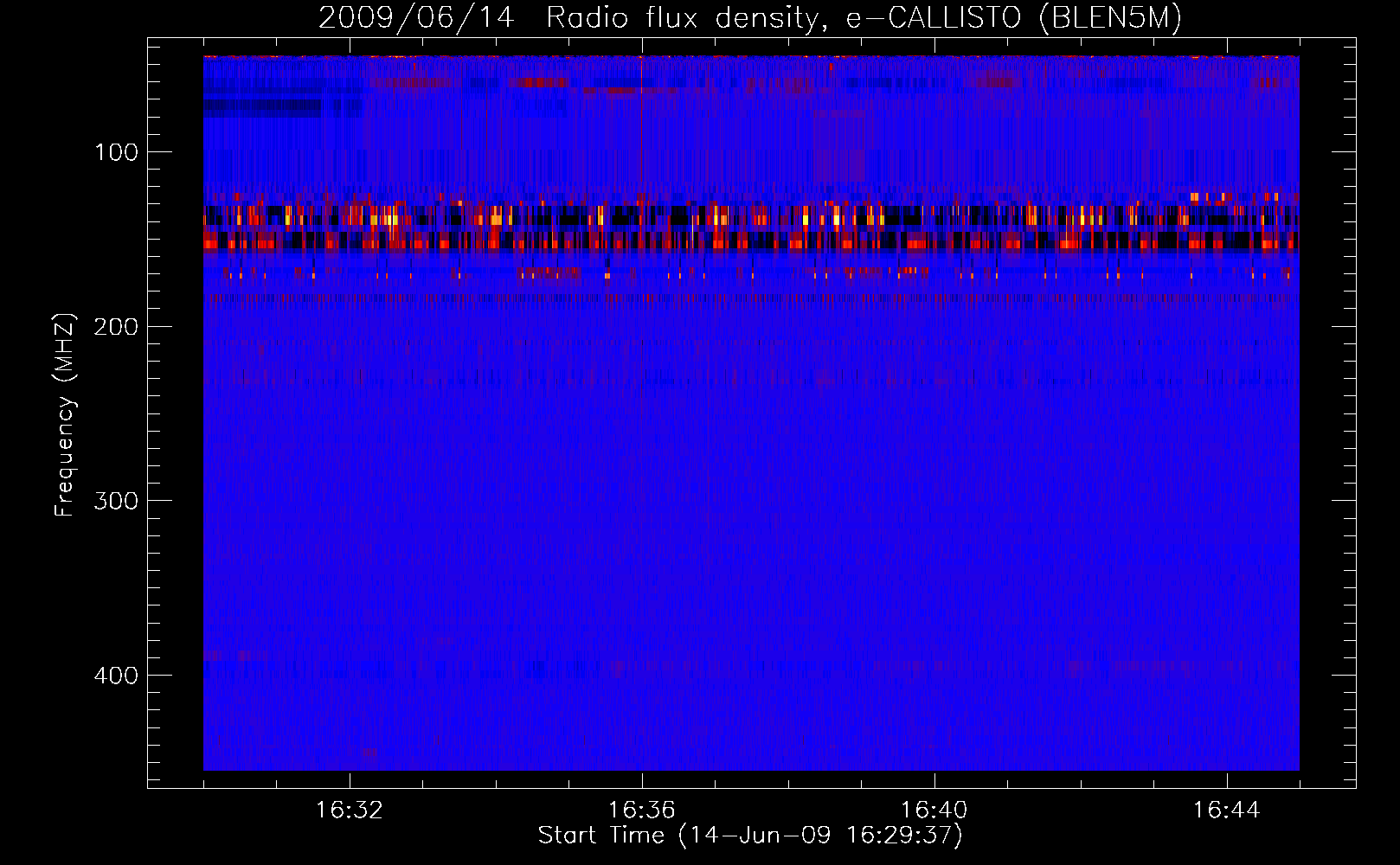Click the 100 frequency tick label
The height and width of the screenshot is (865, 1400).
[x=116, y=152]
